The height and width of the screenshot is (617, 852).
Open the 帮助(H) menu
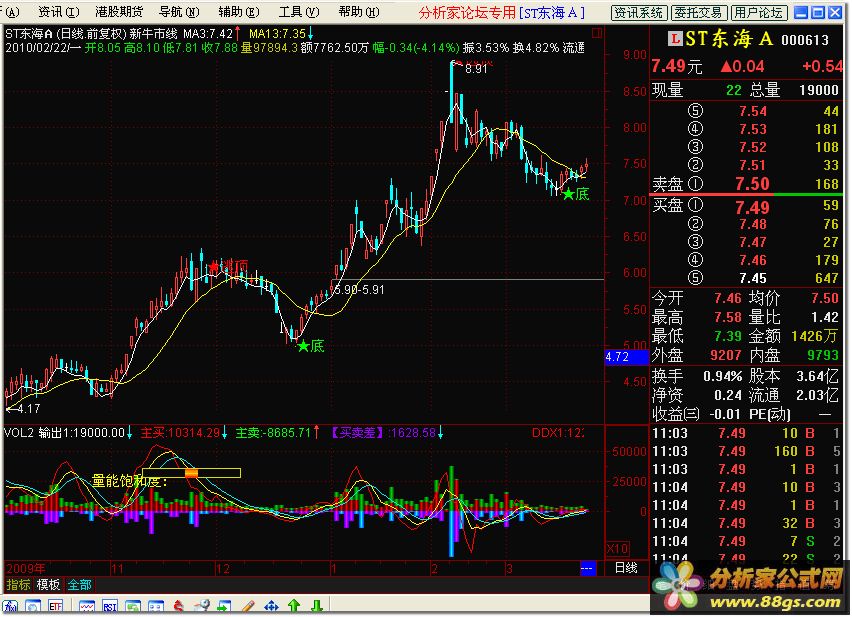(359, 12)
